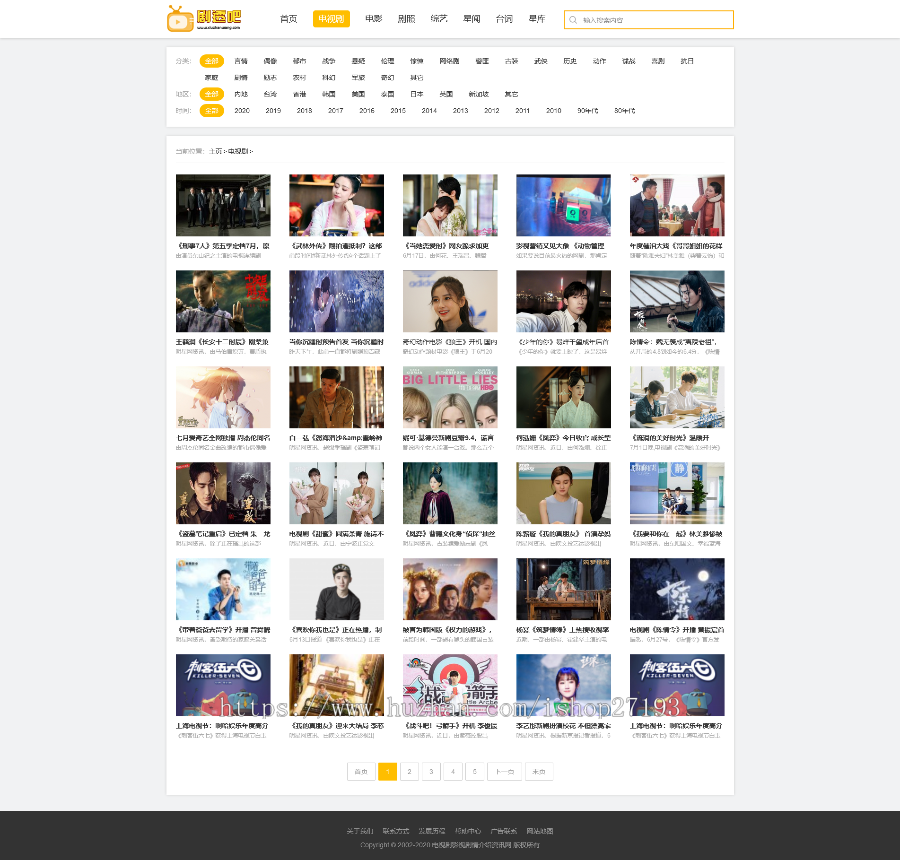This screenshot has width=900, height=860.
Task: Go to page 1 in pagination
Action: (x=387, y=771)
